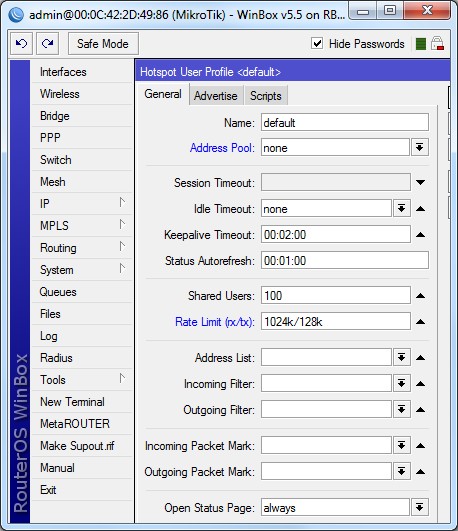Open the Interfaces menu

(81, 72)
